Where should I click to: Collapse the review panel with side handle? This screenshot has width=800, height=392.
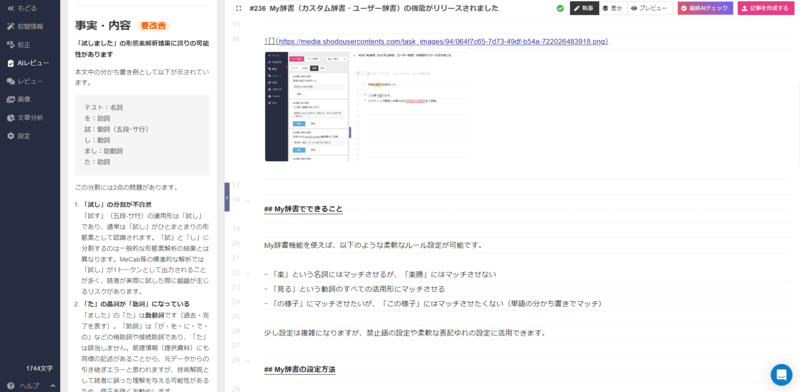(227, 197)
